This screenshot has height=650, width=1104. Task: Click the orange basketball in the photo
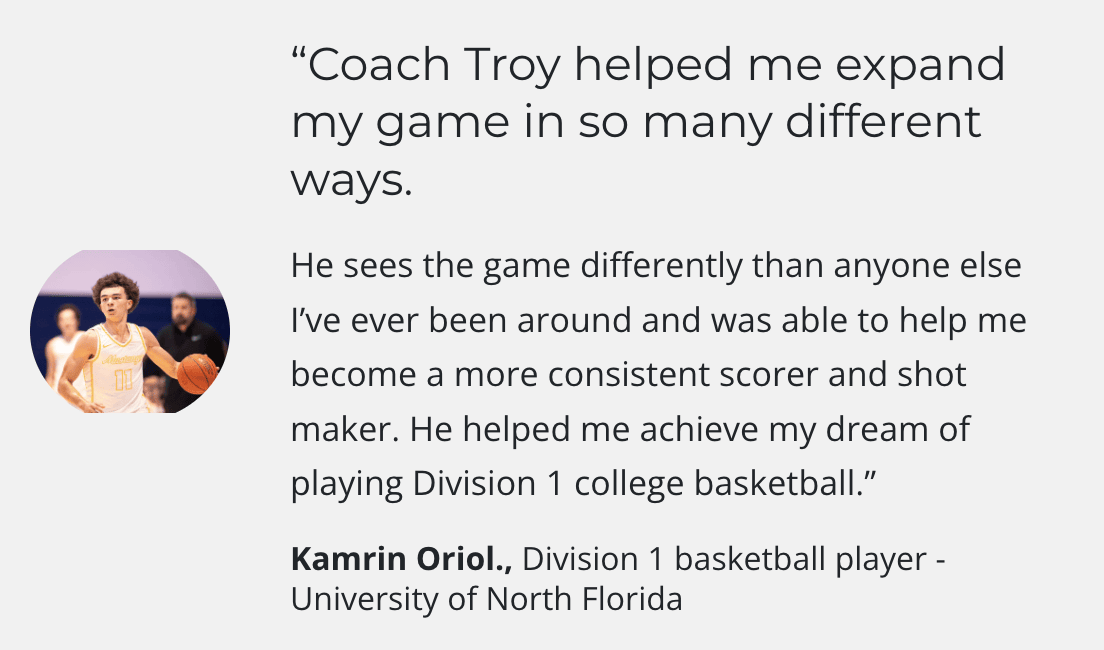pos(196,373)
